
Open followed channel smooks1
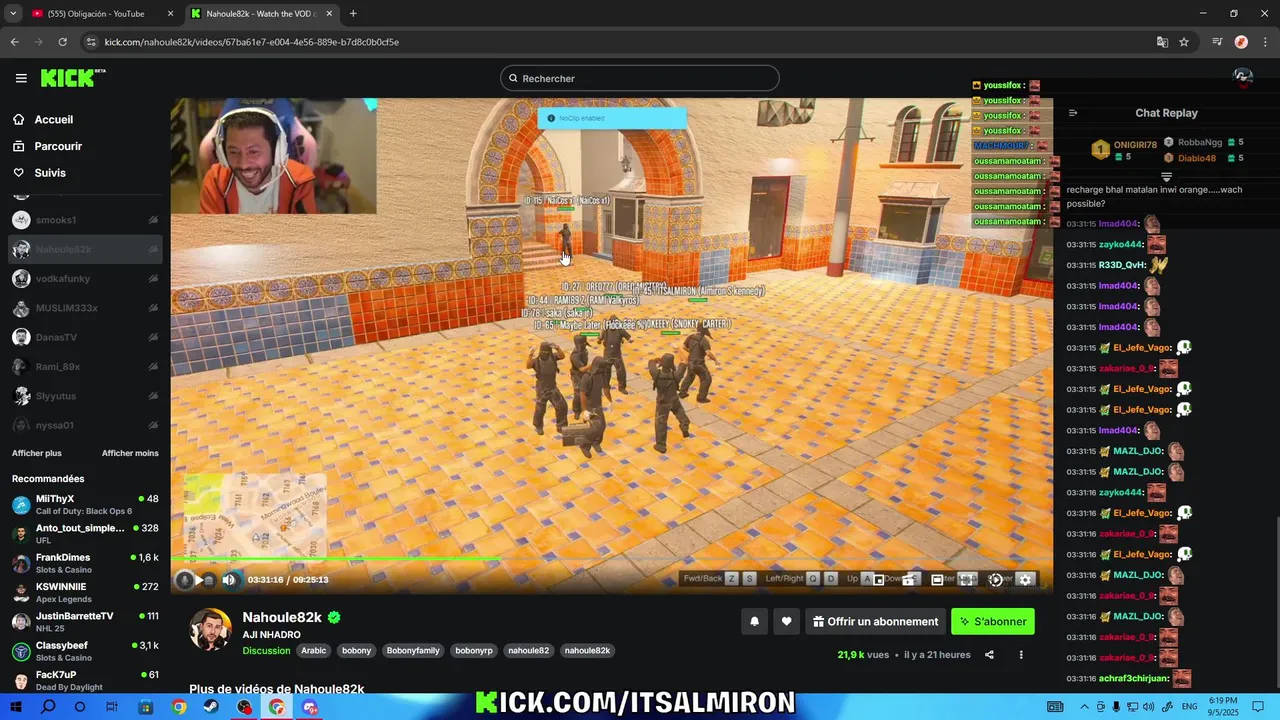pos(85,220)
